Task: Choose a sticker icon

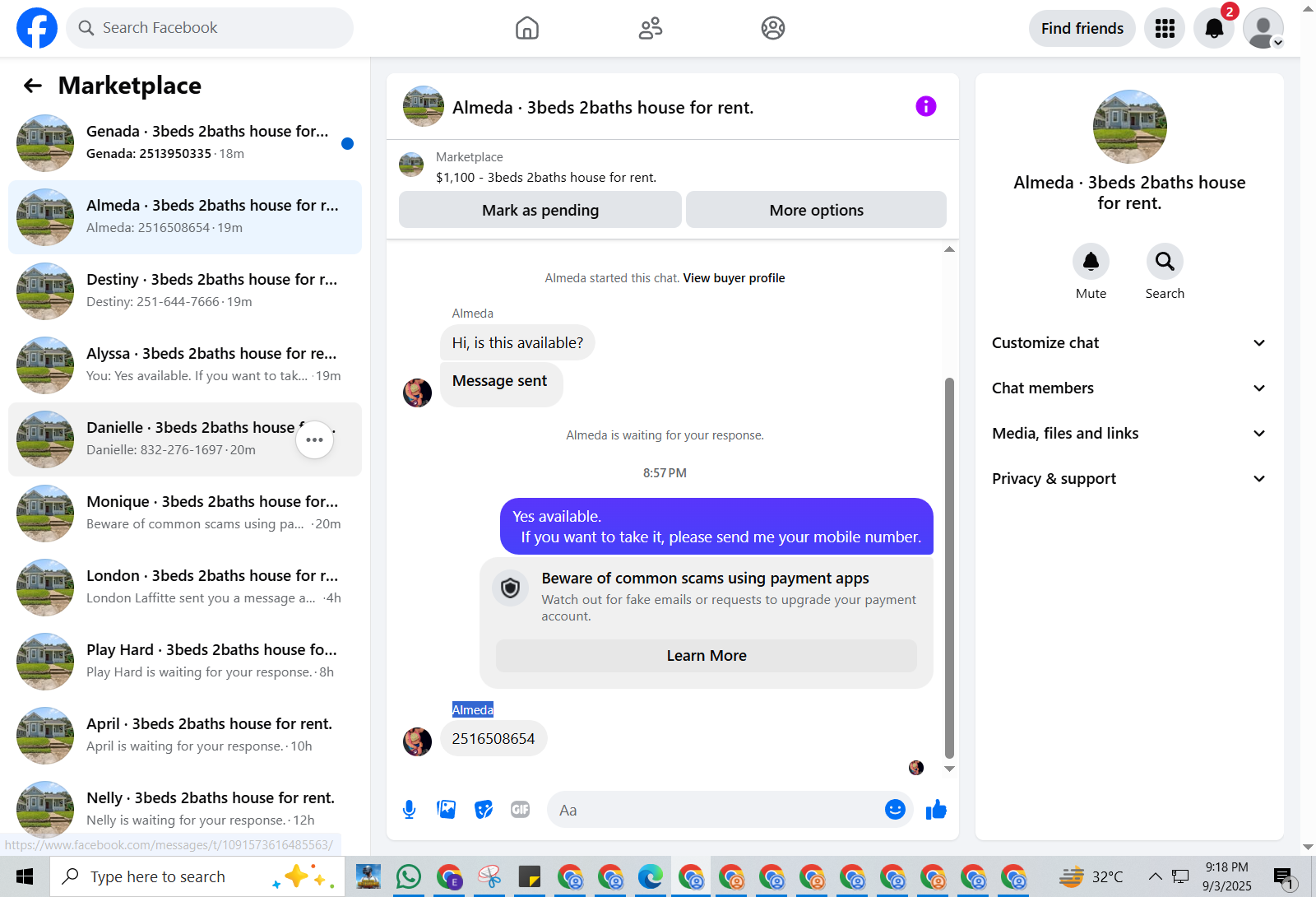Action: (x=484, y=810)
